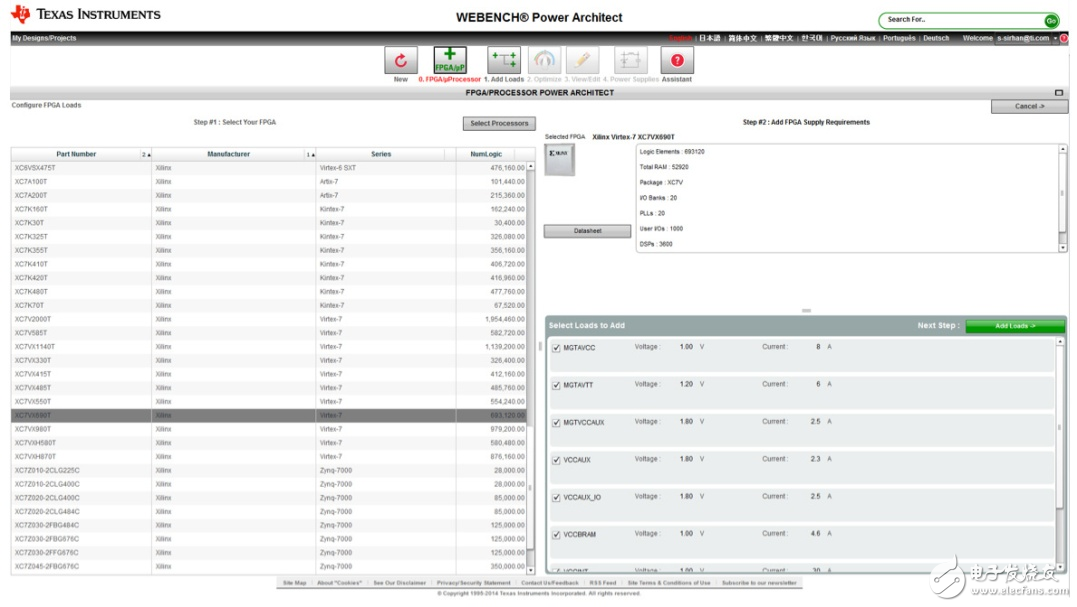1077x607 pixels.
Task: Toggle the VCCBRAM load checkbox
Action: click(x=556, y=534)
